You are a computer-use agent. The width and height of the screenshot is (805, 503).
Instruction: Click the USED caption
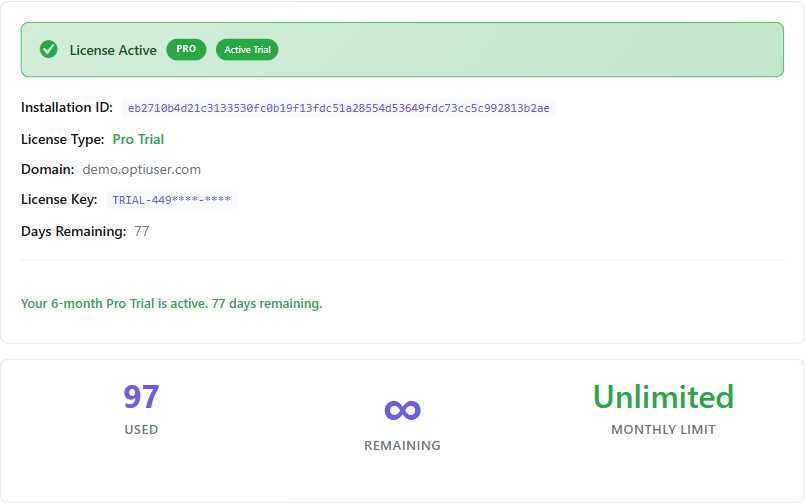pyautogui.click(x=141, y=430)
